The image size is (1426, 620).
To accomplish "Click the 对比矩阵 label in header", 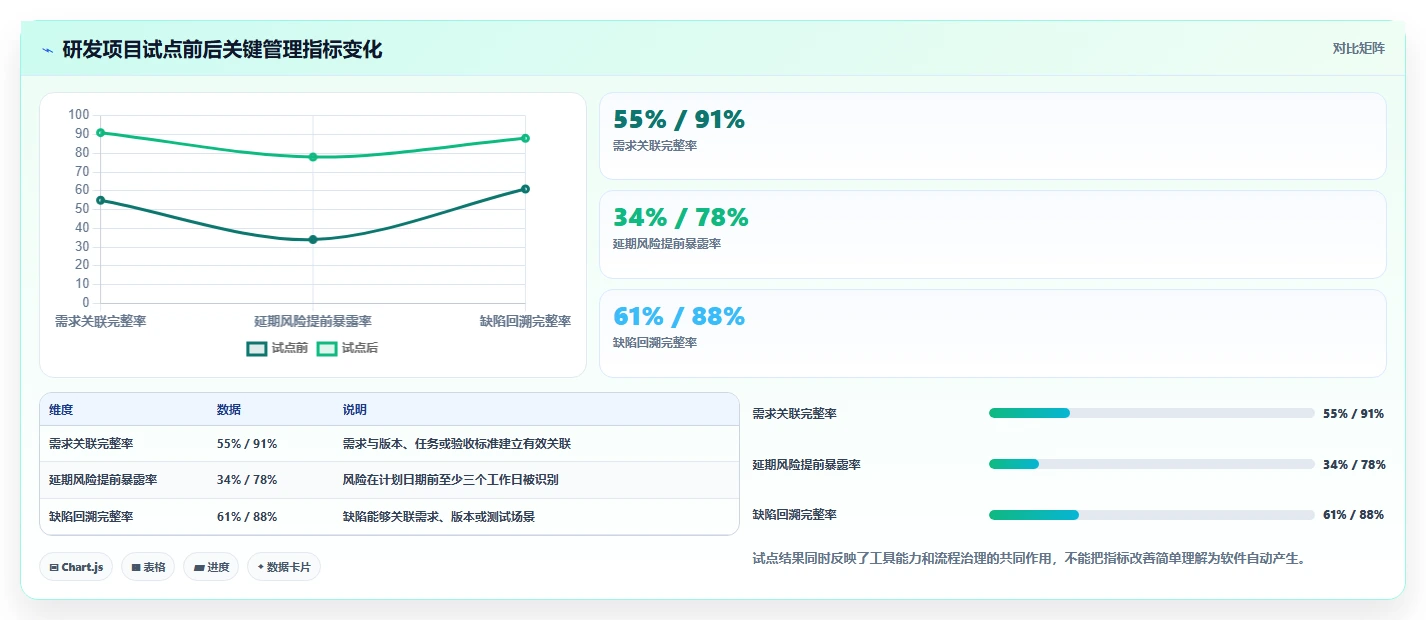I will [x=1358, y=49].
